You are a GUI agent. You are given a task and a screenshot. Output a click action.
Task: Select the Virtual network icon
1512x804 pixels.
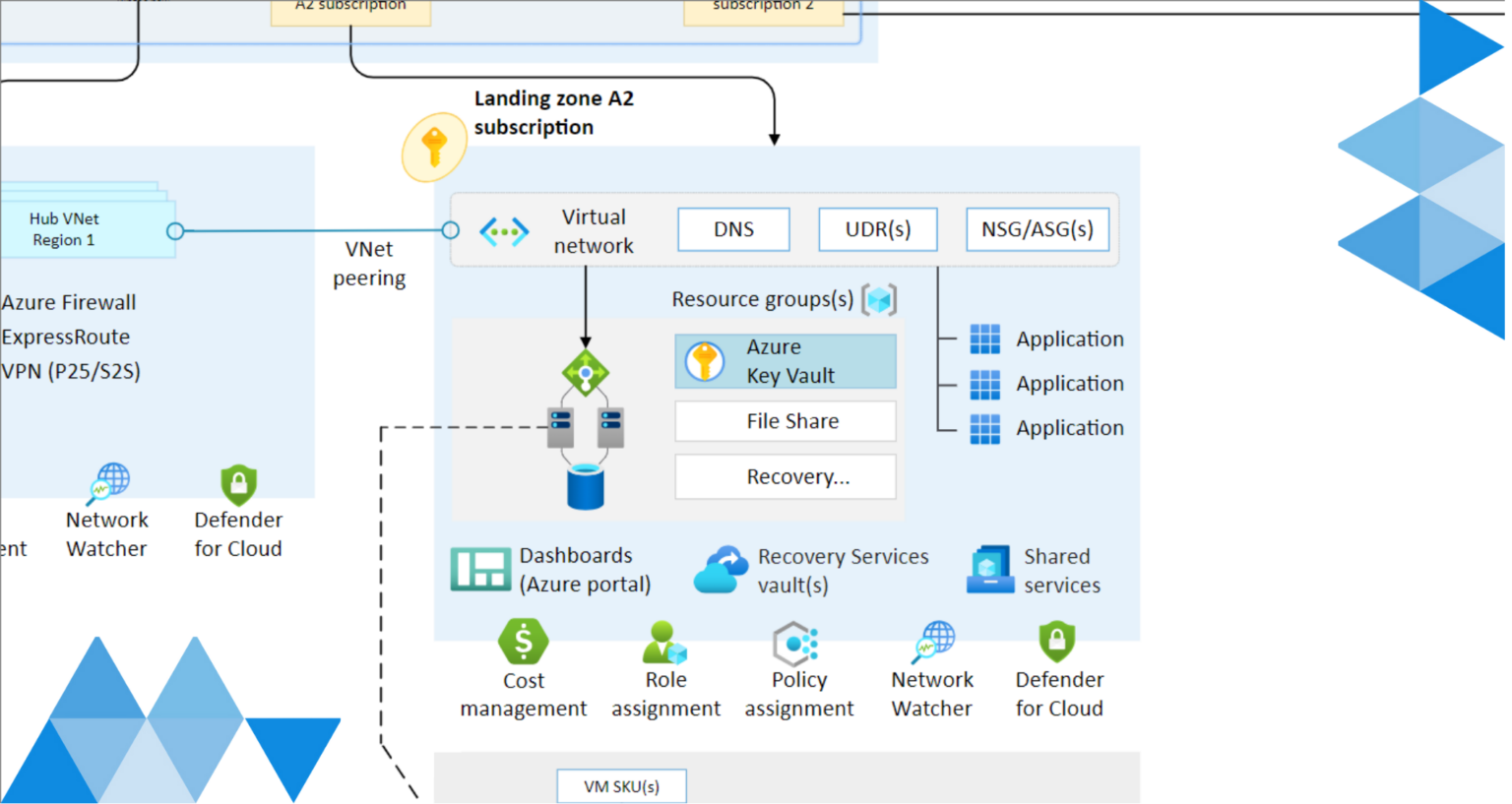pos(504,232)
